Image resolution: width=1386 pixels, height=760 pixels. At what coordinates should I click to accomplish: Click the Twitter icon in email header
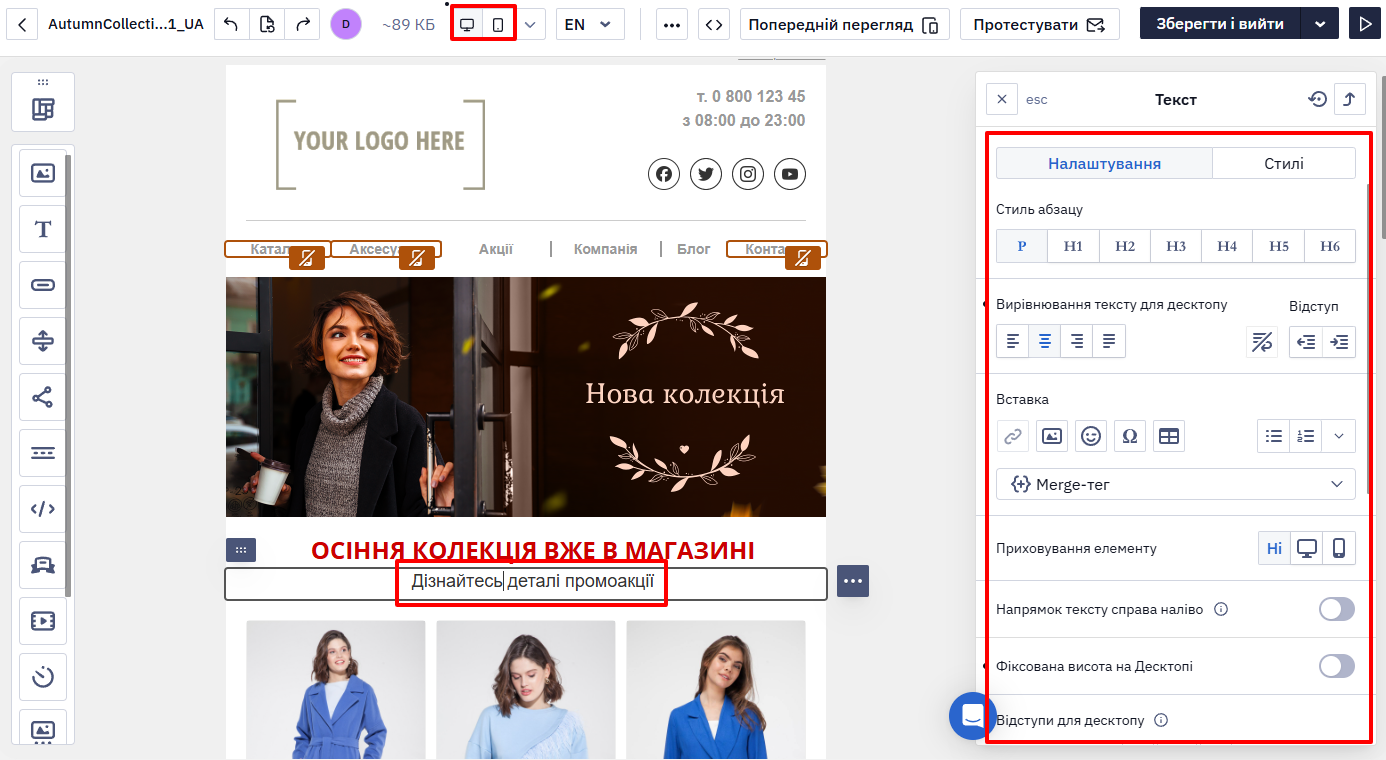[x=706, y=174]
